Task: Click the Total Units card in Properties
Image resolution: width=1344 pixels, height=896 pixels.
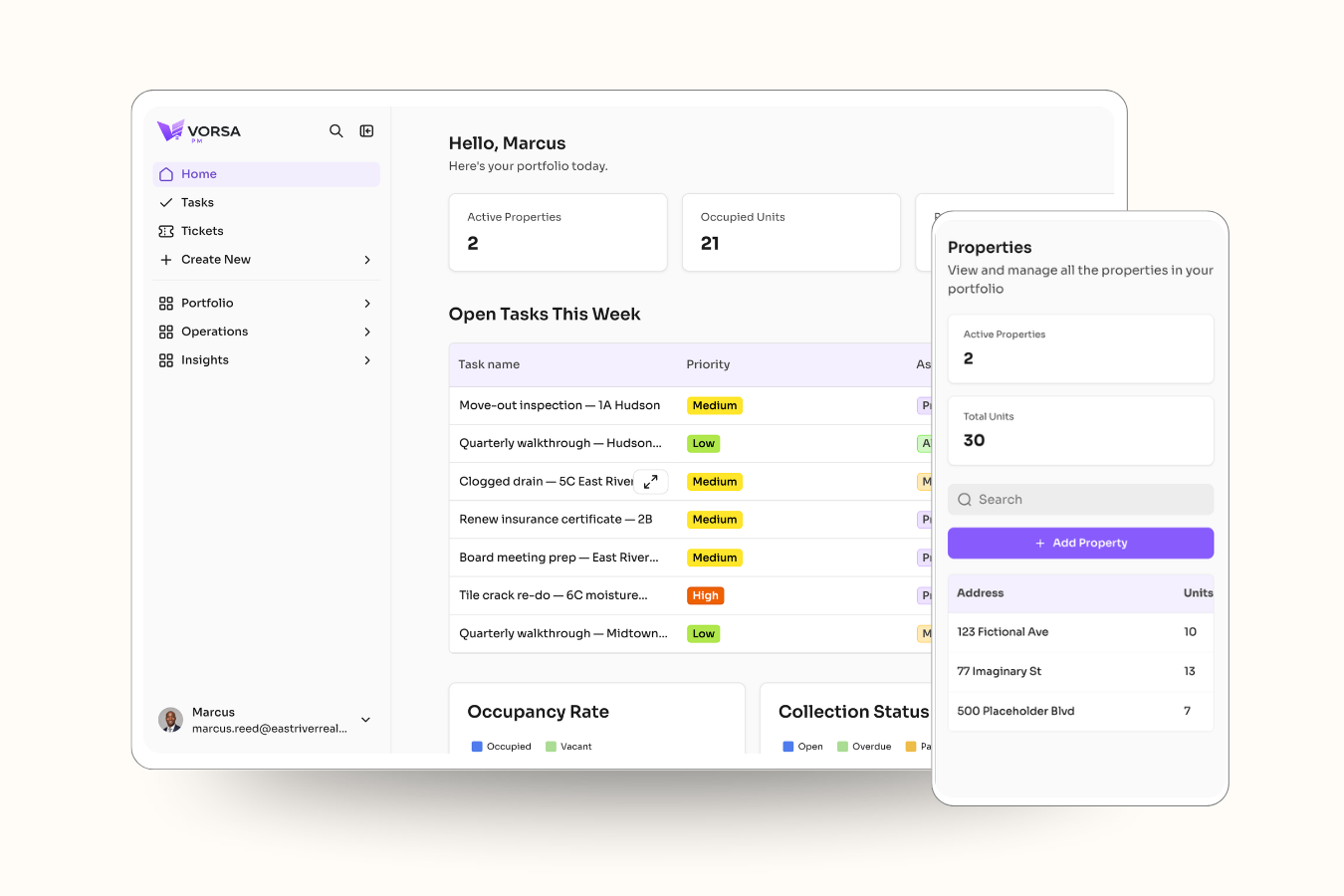Action: [1080, 430]
